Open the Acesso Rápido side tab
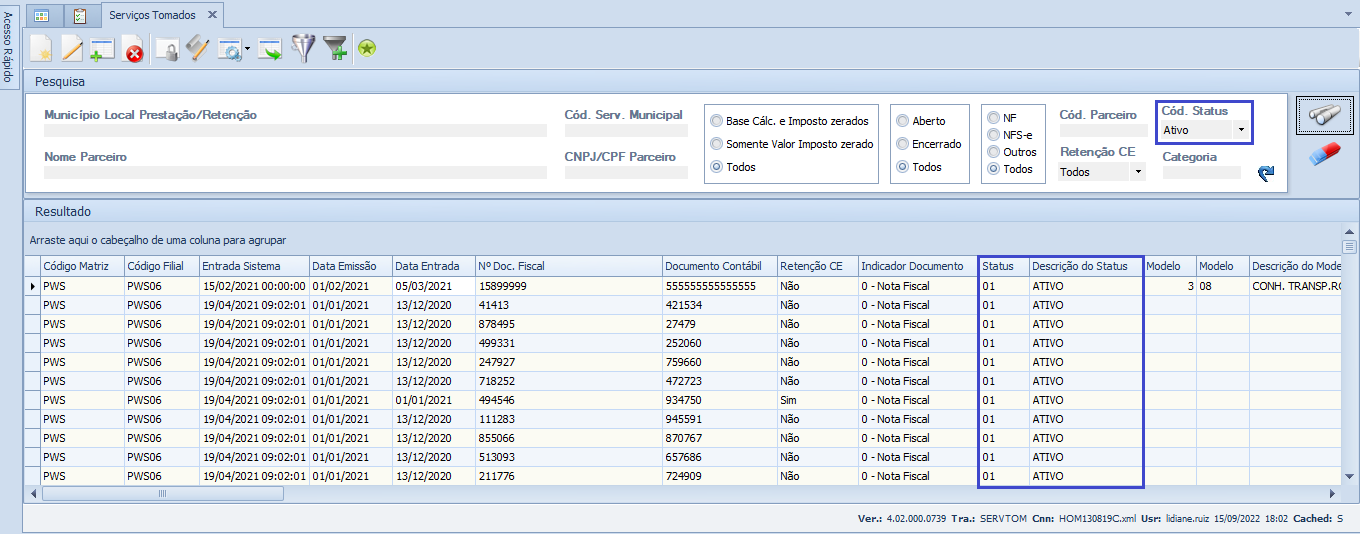Viewport: 1360px width, 534px height. 8,47
